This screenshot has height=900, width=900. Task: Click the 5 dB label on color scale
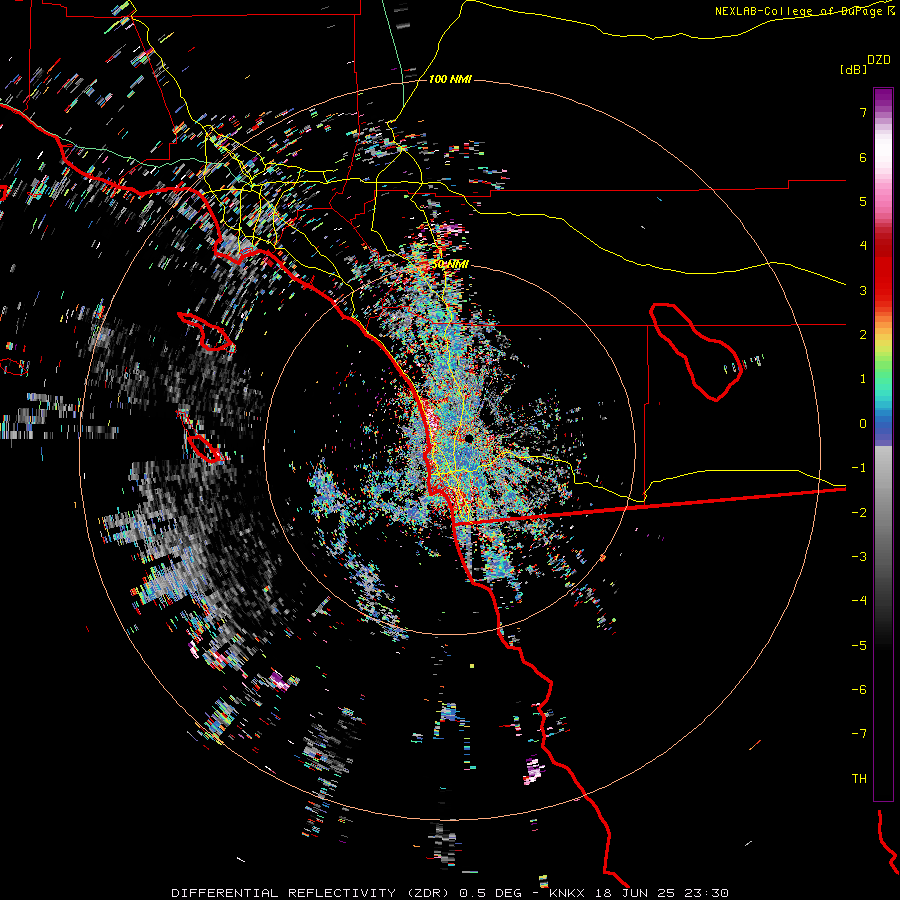pyautogui.click(x=863, y=201)
